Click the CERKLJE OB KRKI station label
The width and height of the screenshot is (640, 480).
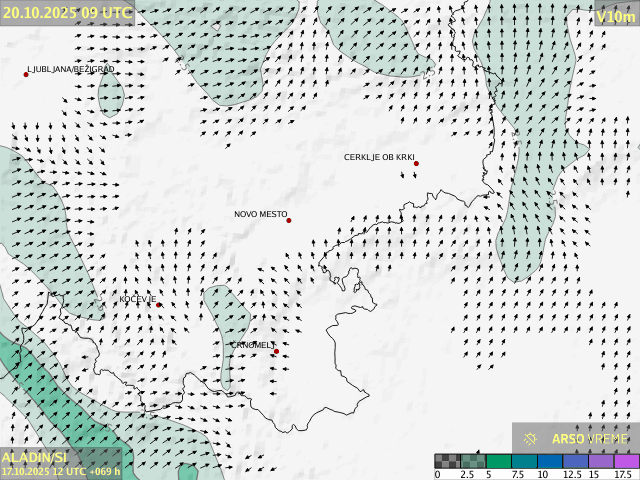(x=378, y=157)
